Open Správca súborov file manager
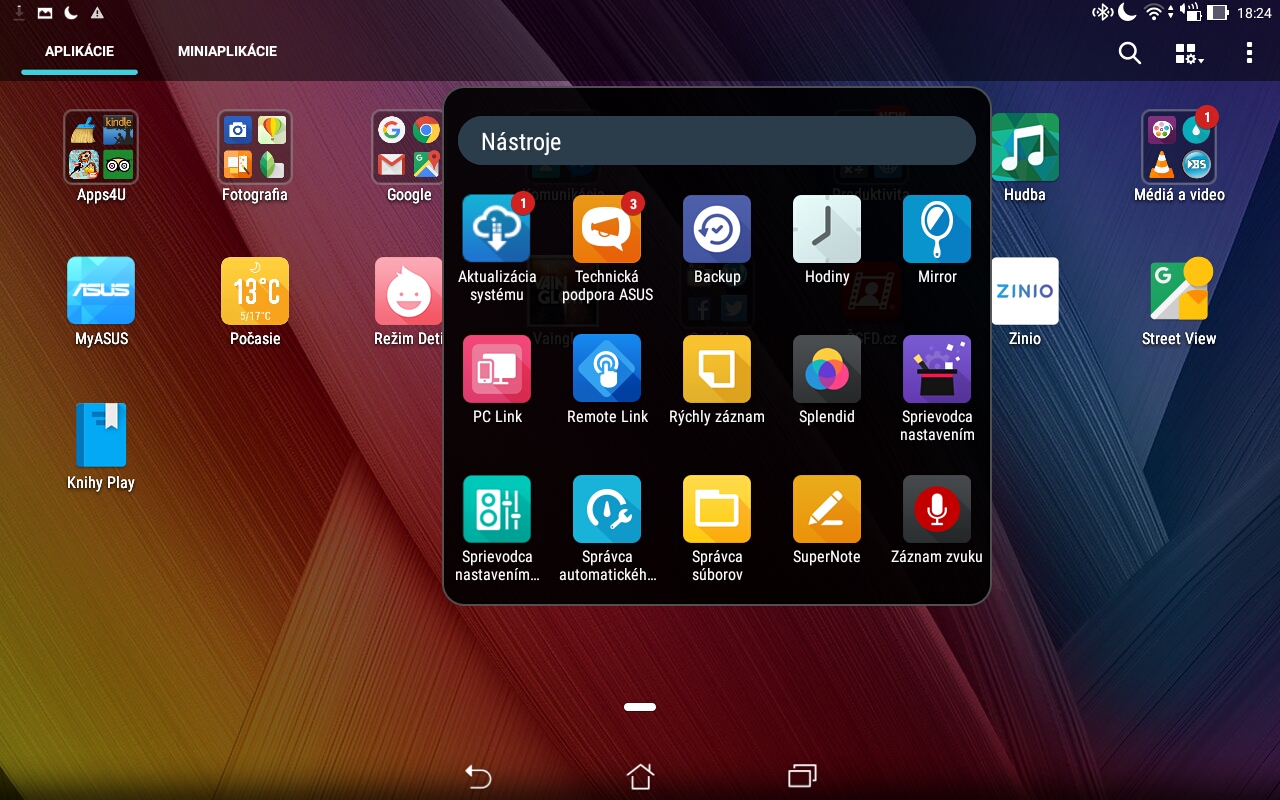 pyautogui.click(x=717, y=509)
